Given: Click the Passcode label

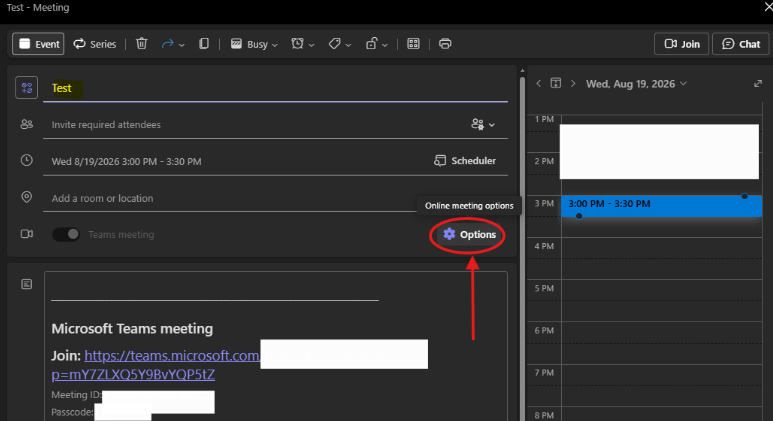Looking at the screenshot, I should 72,412.
